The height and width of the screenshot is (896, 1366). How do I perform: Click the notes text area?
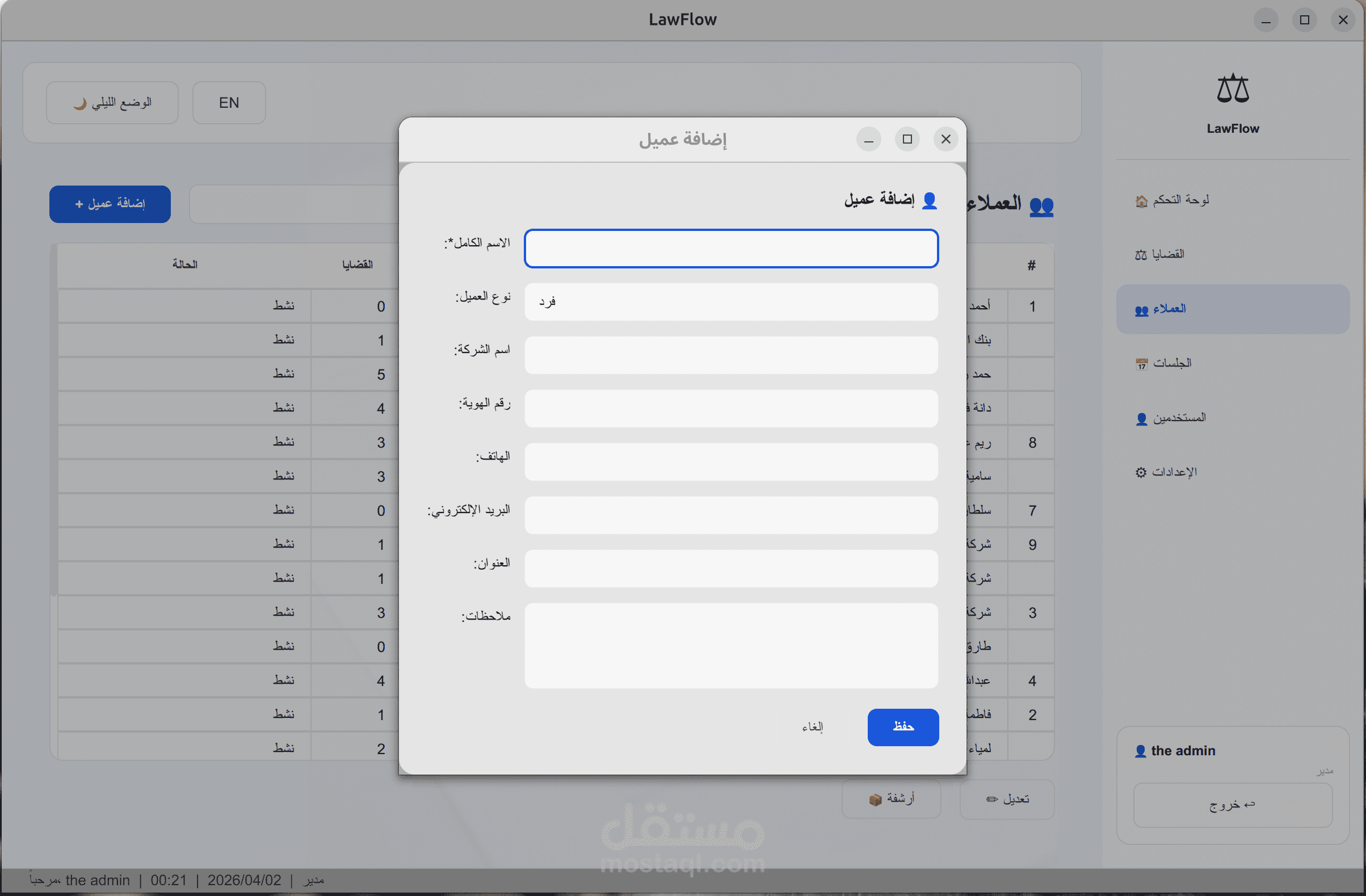(730, 646)
